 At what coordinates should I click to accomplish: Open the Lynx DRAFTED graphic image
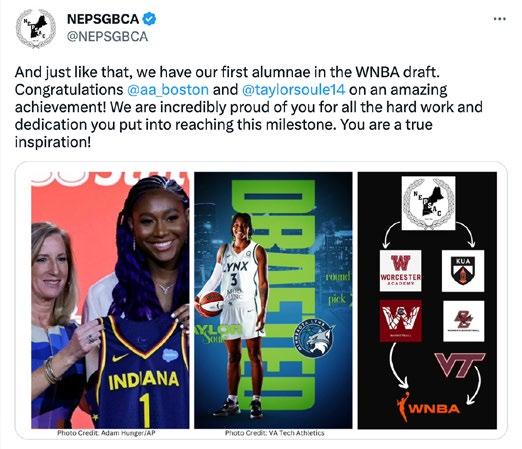[273, 300]
